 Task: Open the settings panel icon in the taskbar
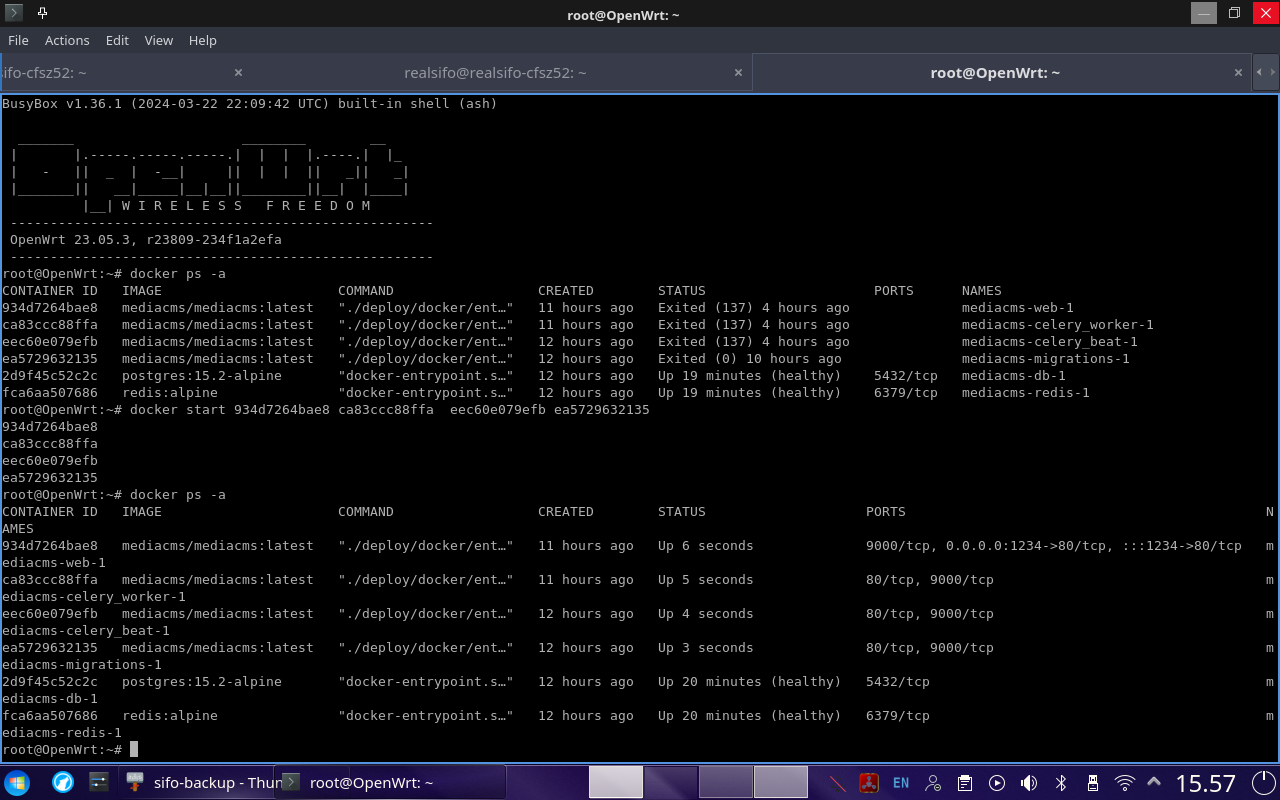point(98,782)
